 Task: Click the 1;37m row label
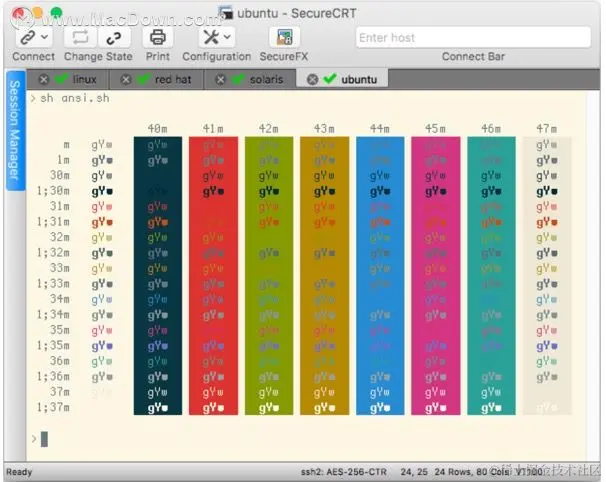53,407
